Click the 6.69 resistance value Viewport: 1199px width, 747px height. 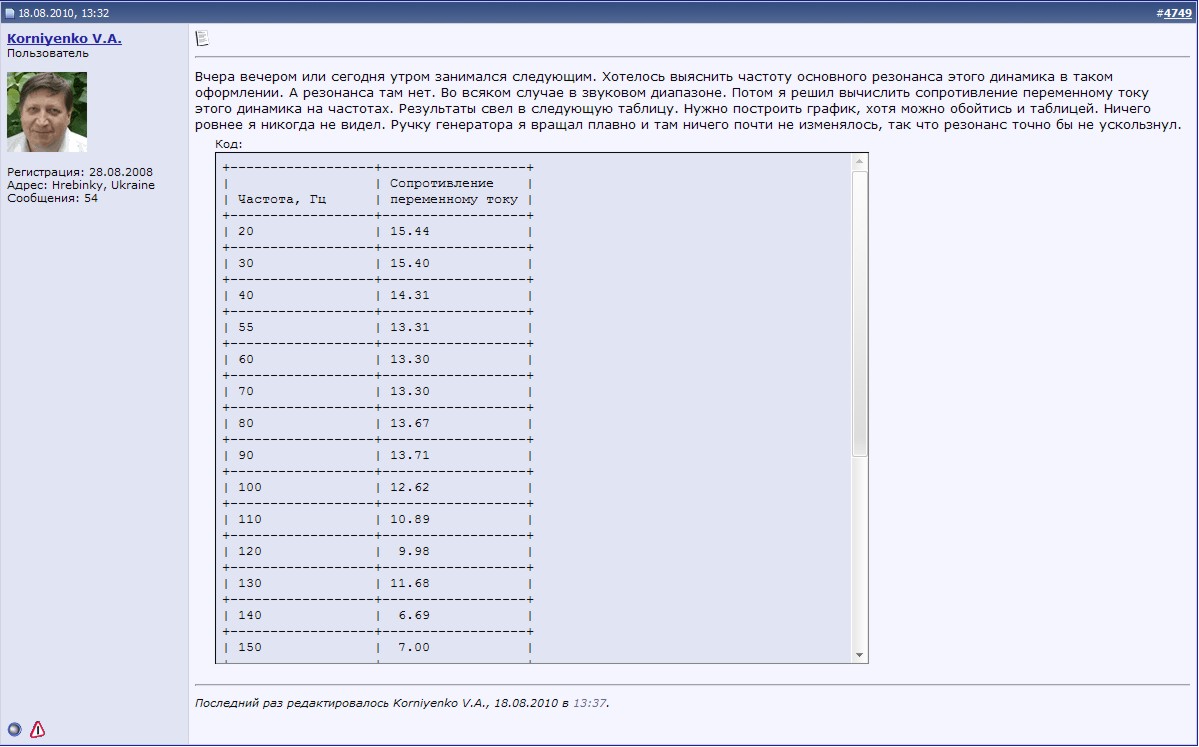414,615
